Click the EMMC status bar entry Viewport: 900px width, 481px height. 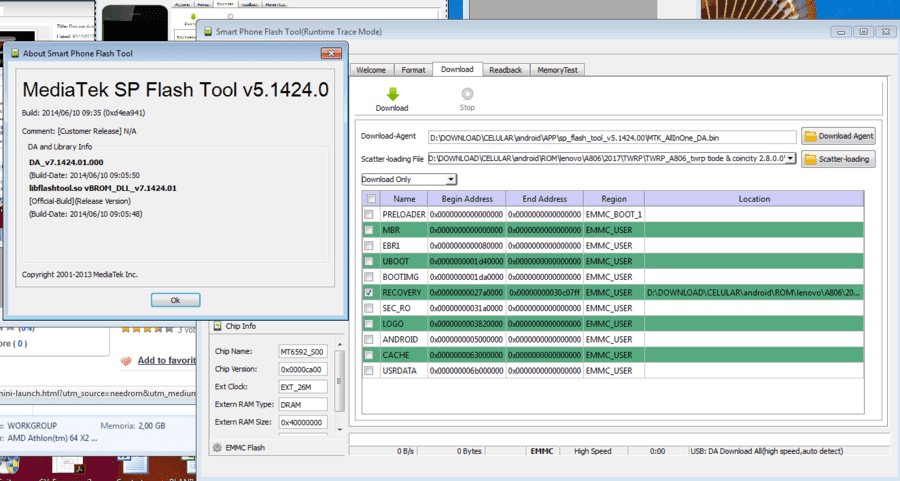pyautogui.click(x=542, y=451)
